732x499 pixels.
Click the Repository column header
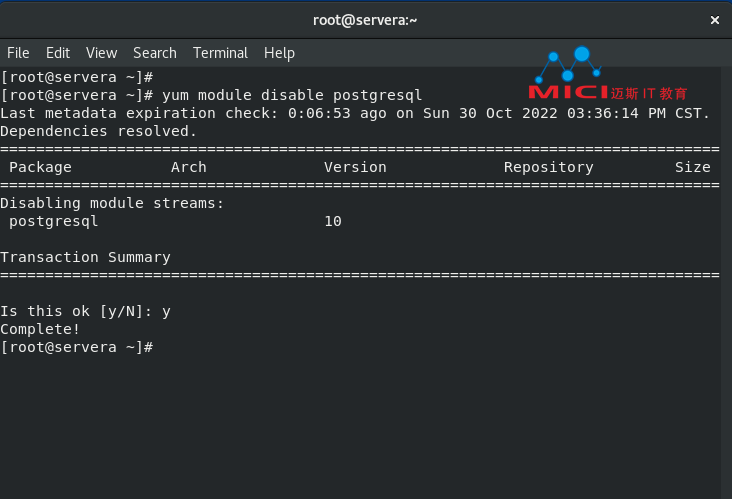[549, 167]
